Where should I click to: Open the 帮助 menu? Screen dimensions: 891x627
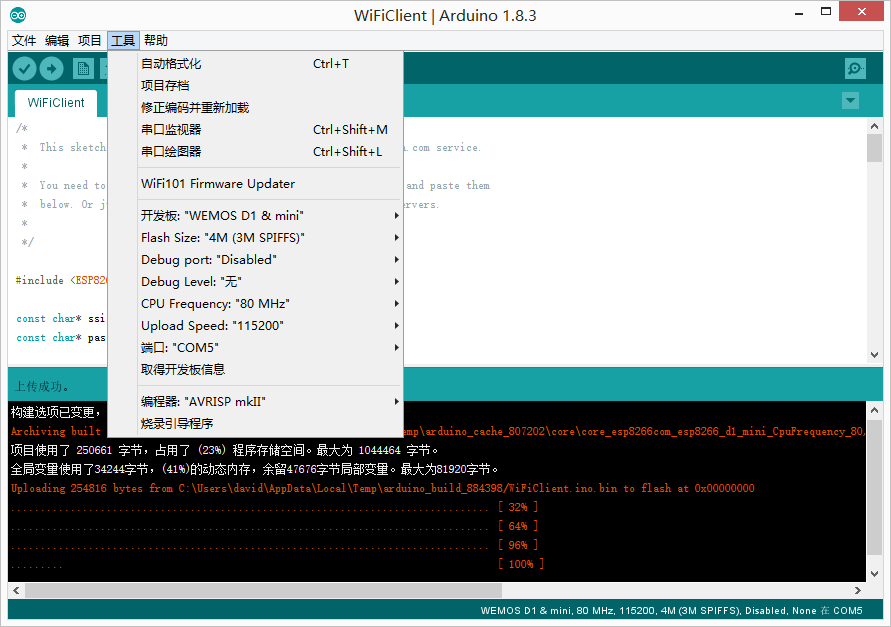(x=156, y=40)
